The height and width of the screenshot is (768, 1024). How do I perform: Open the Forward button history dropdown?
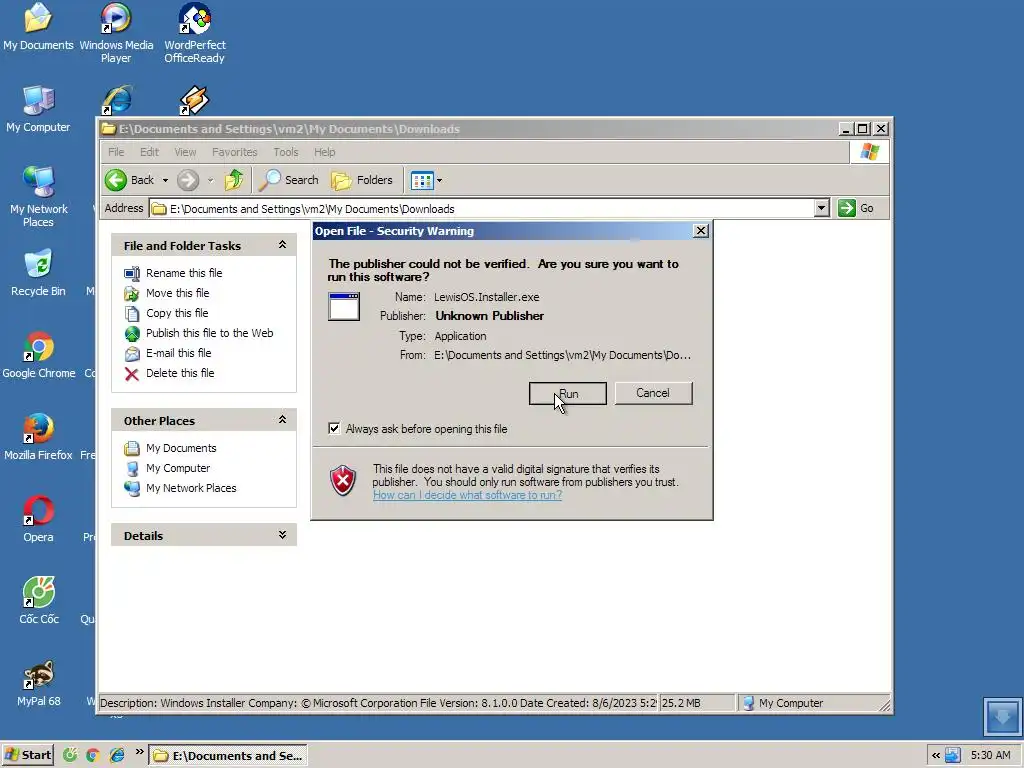(x=210, y=180)
